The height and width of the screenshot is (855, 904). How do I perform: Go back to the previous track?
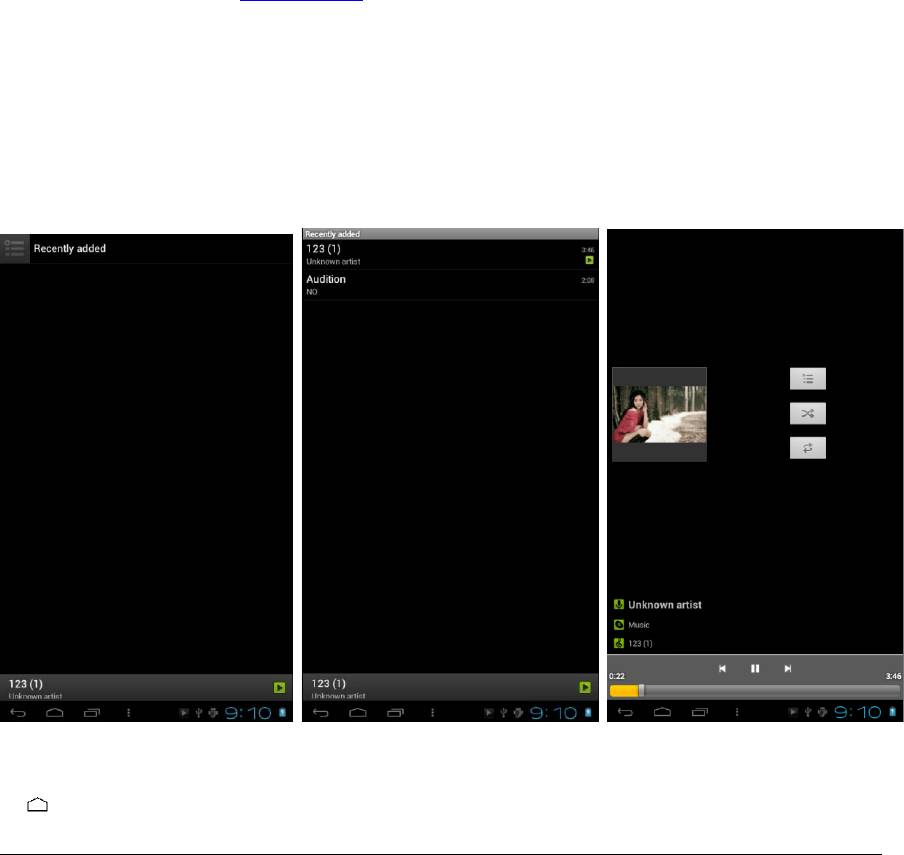[x=722, y=668]
